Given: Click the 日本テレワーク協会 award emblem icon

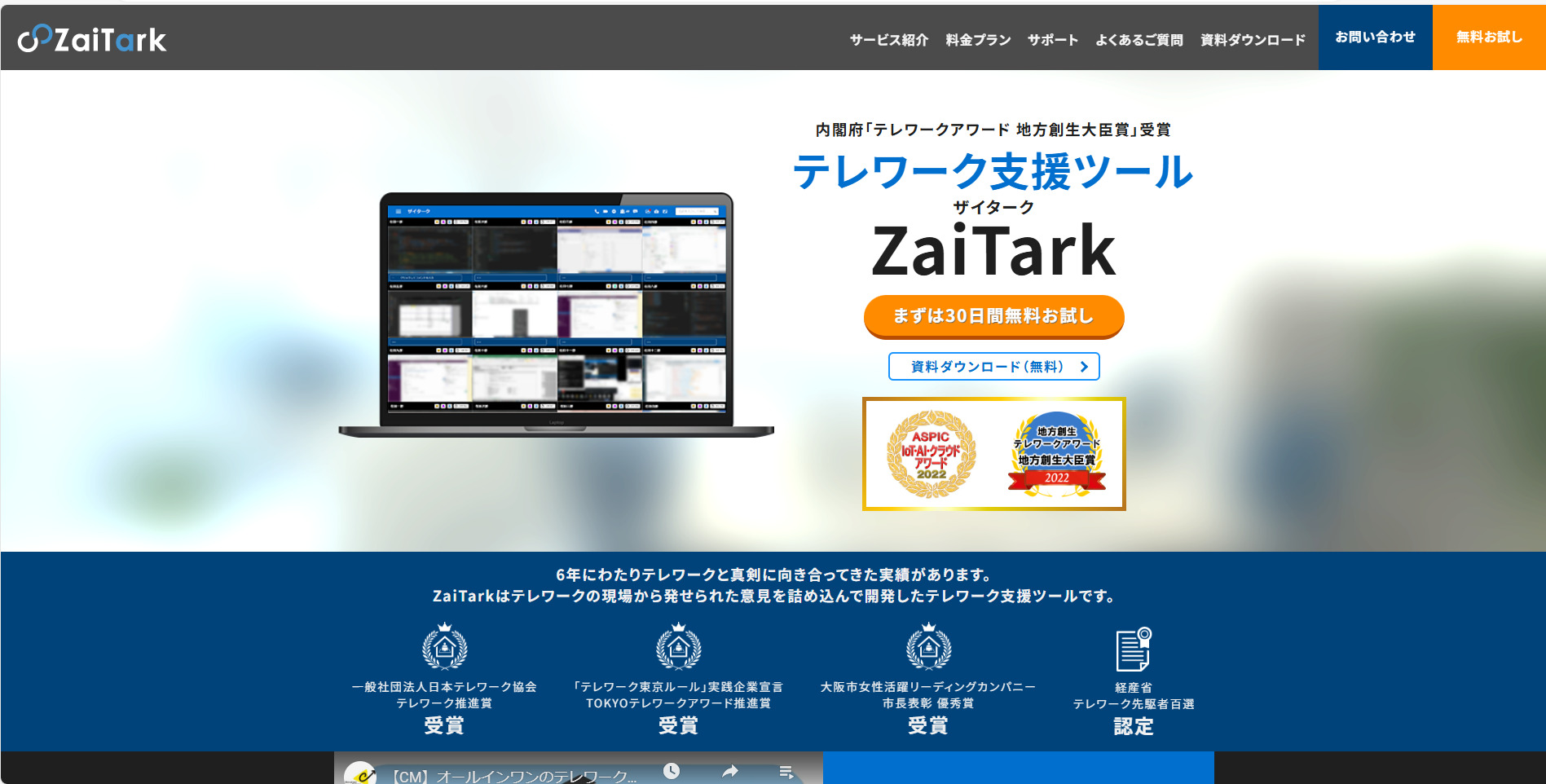Looking at the screenshot, I should (444, 647).
